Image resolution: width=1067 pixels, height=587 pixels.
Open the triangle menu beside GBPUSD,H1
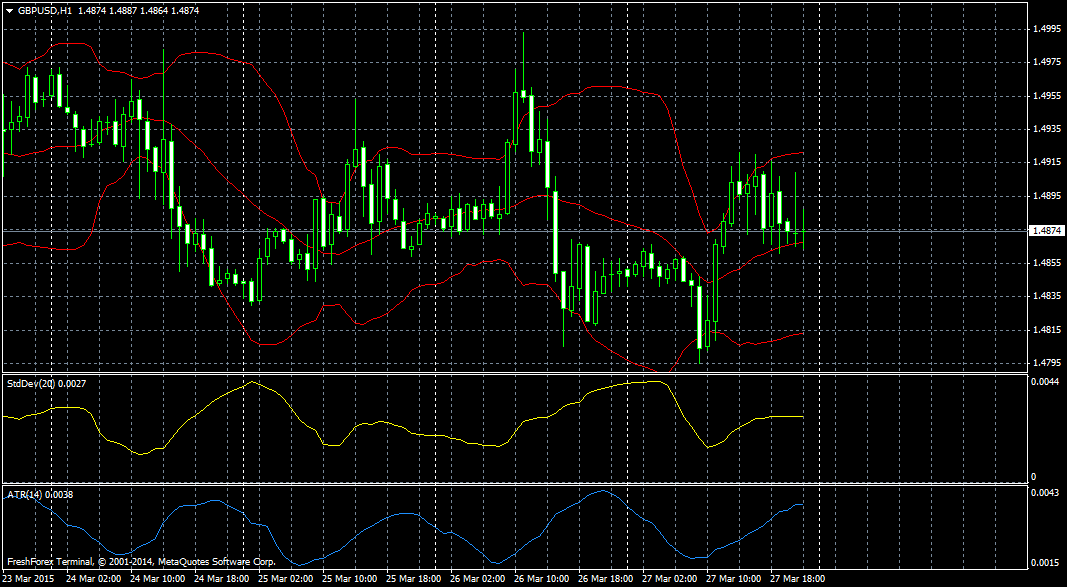click(x=9, y=9)
